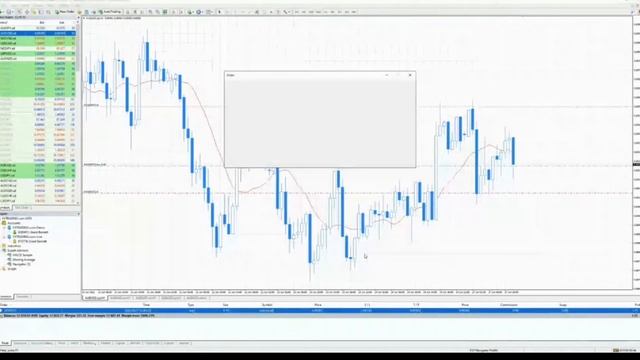Select the active first chart tab
Image resolution: width=640 pixels, height=360 pixels.
95,298
